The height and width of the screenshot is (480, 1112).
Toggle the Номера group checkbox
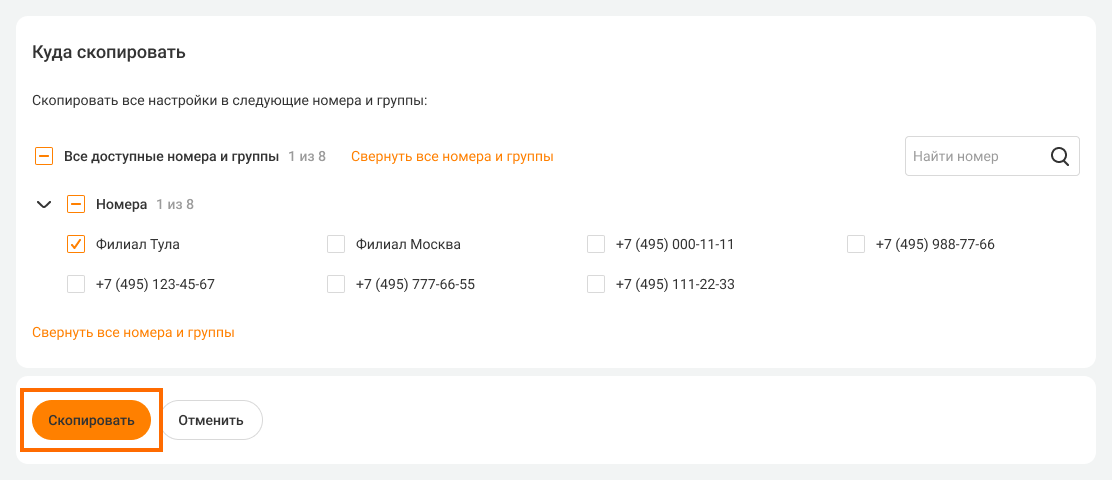click(x=76, y=204)
